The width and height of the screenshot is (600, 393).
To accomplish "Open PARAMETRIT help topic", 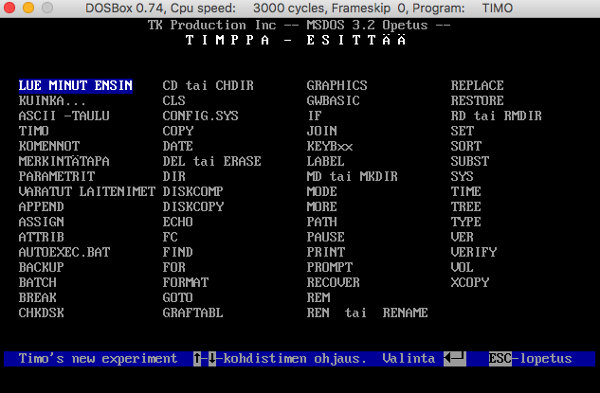I will [x=57, y=176].
